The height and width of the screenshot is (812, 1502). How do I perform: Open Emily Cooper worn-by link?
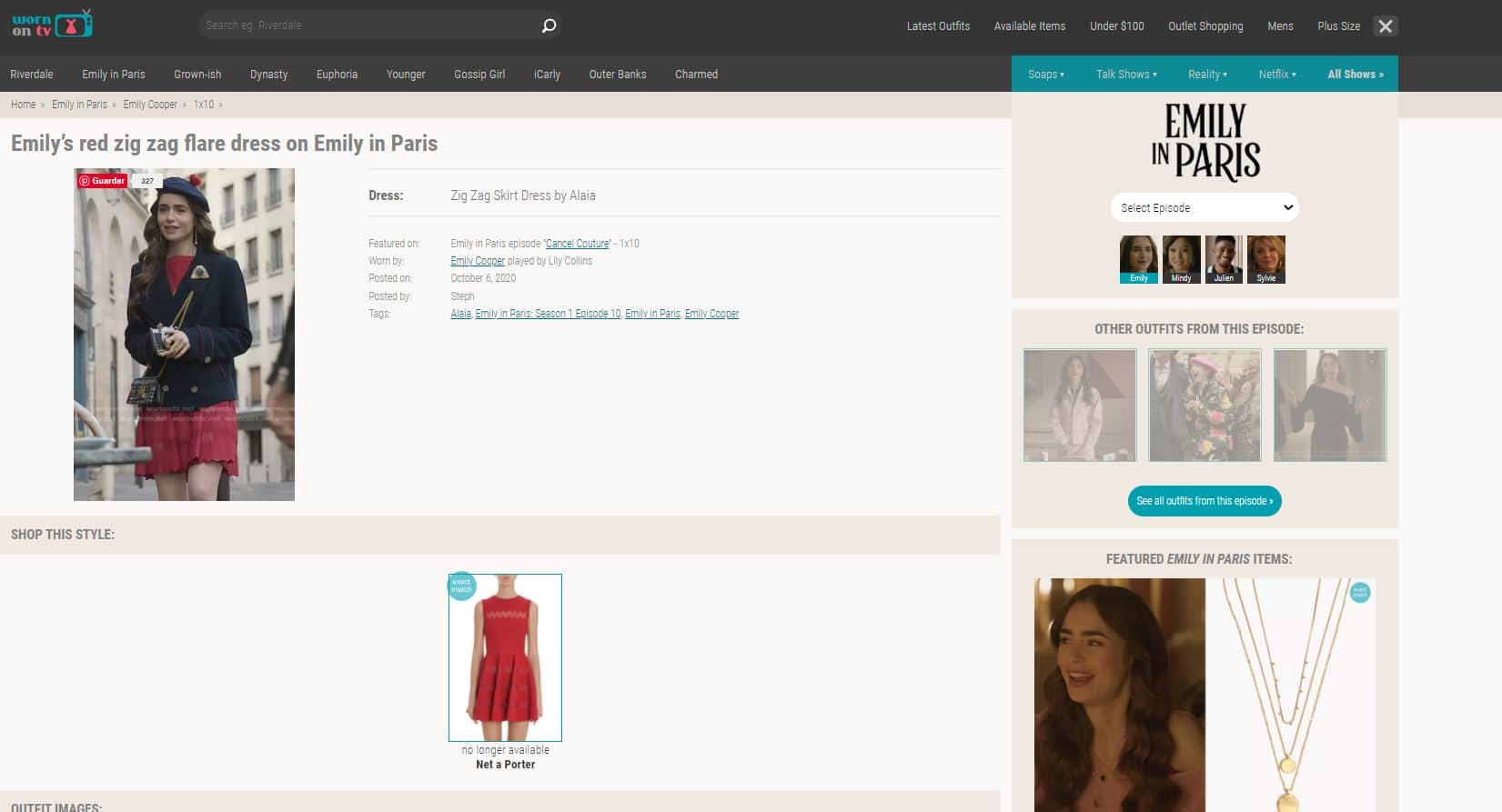point(478,261)
